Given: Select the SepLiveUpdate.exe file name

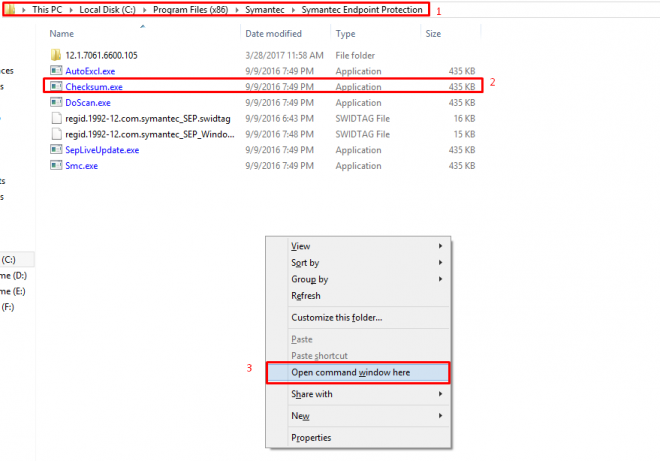Looking at the screenshot, I should click(102, 150).
